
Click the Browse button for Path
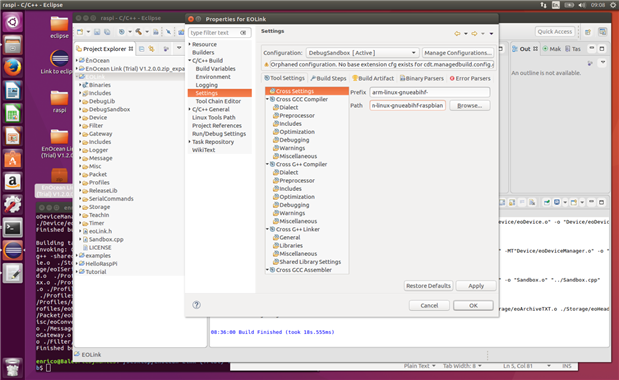click(470, 106)
